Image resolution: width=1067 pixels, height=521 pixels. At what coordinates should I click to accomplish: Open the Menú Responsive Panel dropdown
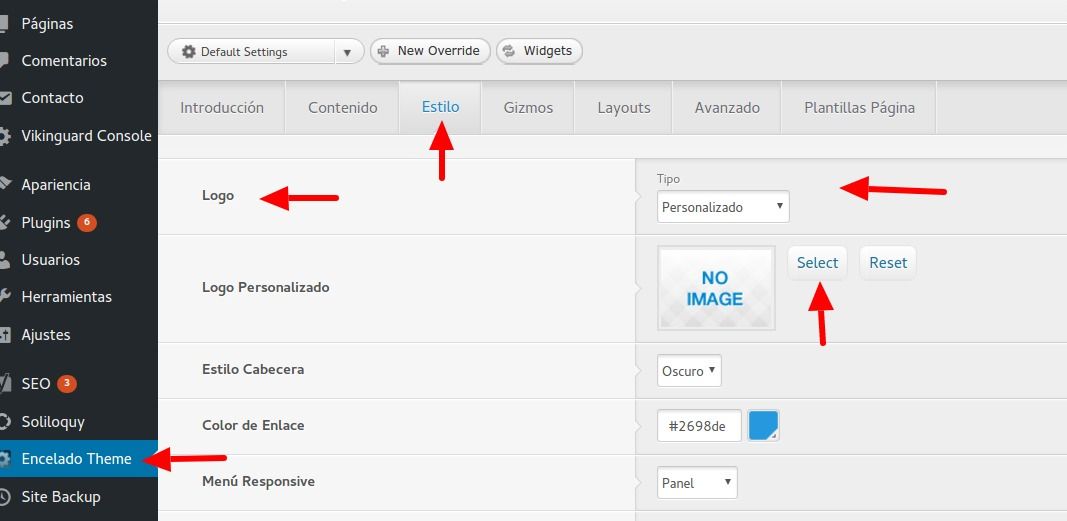[697, 483]
